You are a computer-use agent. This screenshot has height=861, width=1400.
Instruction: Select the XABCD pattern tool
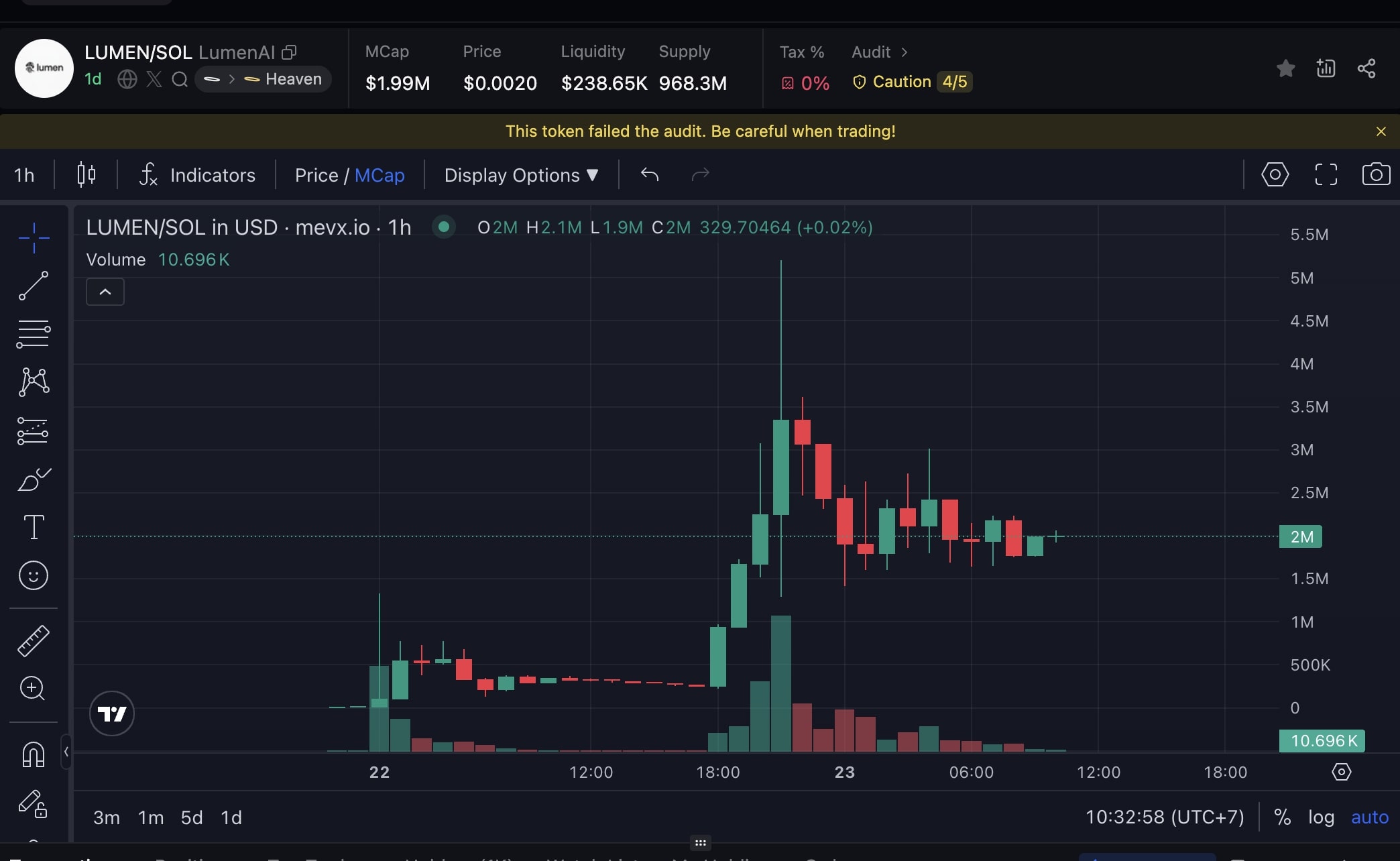[34, 382]
